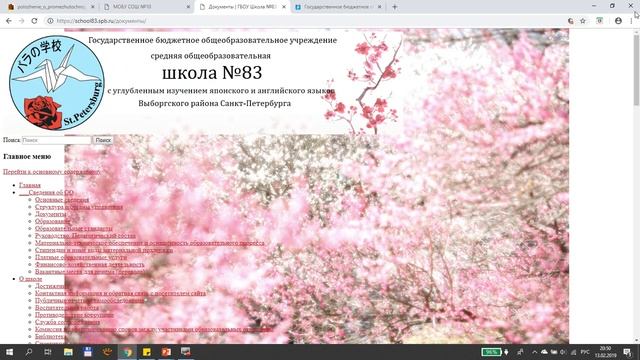
Task: Open the 'Материально-техническое обеспечение' link
Action: pyautogui.click(x=149, y=243)
